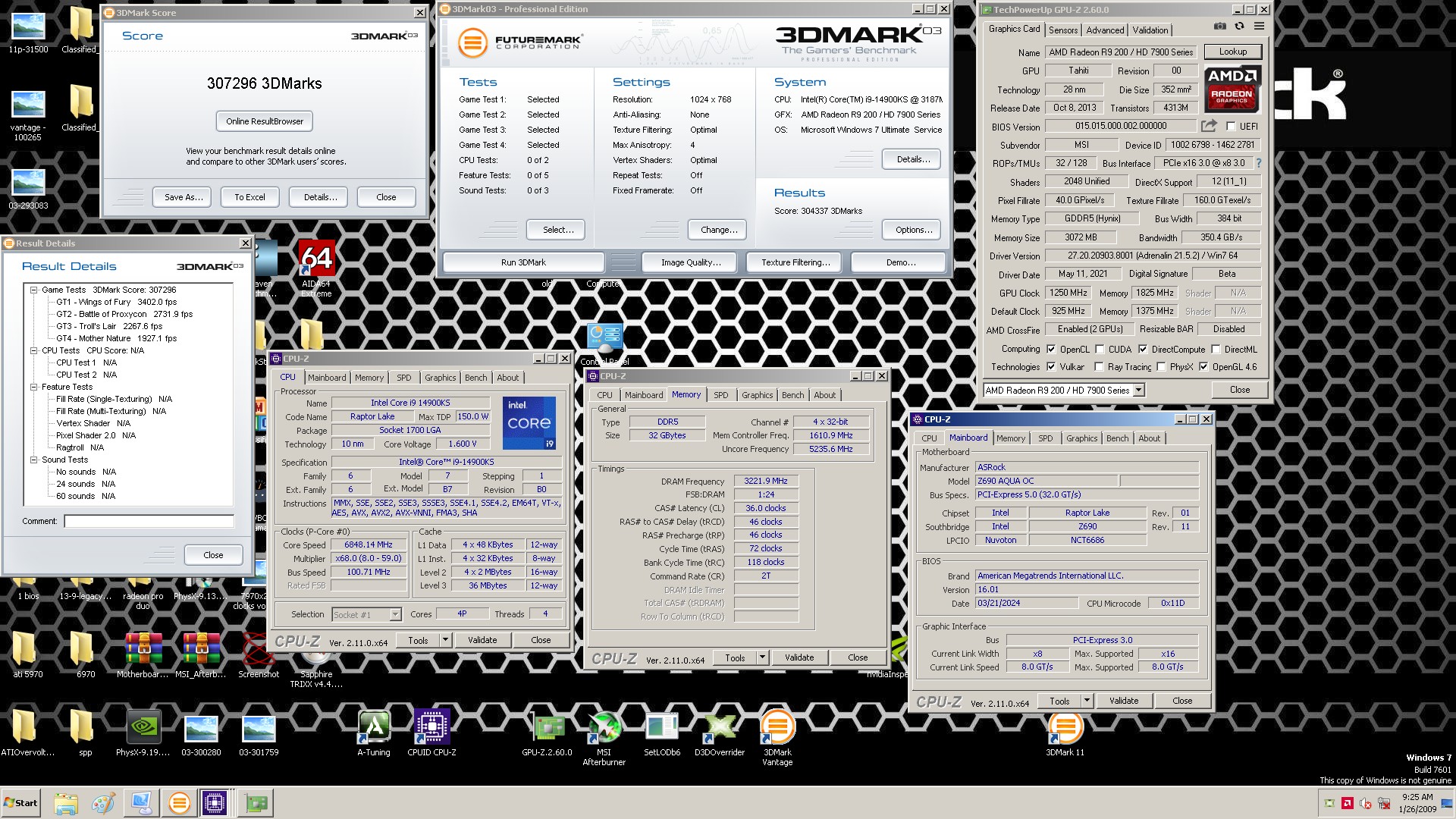The image size is (1456, 819).
Task: Toggle the OpenGL 4.6 checkbox
Action: [1203, 367]
